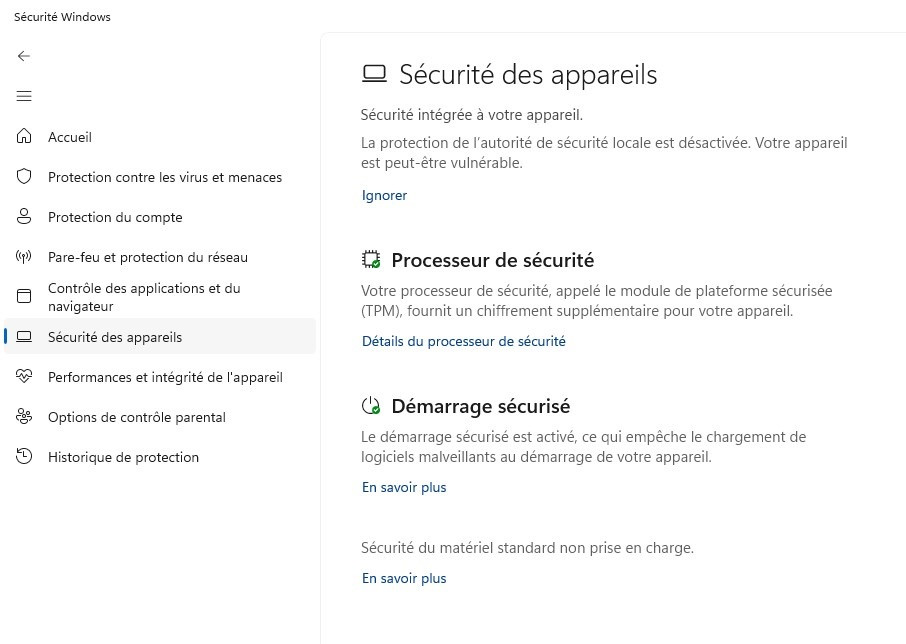
Task: Open Protection contre les virus et menaces
Action: click(165, 177)
